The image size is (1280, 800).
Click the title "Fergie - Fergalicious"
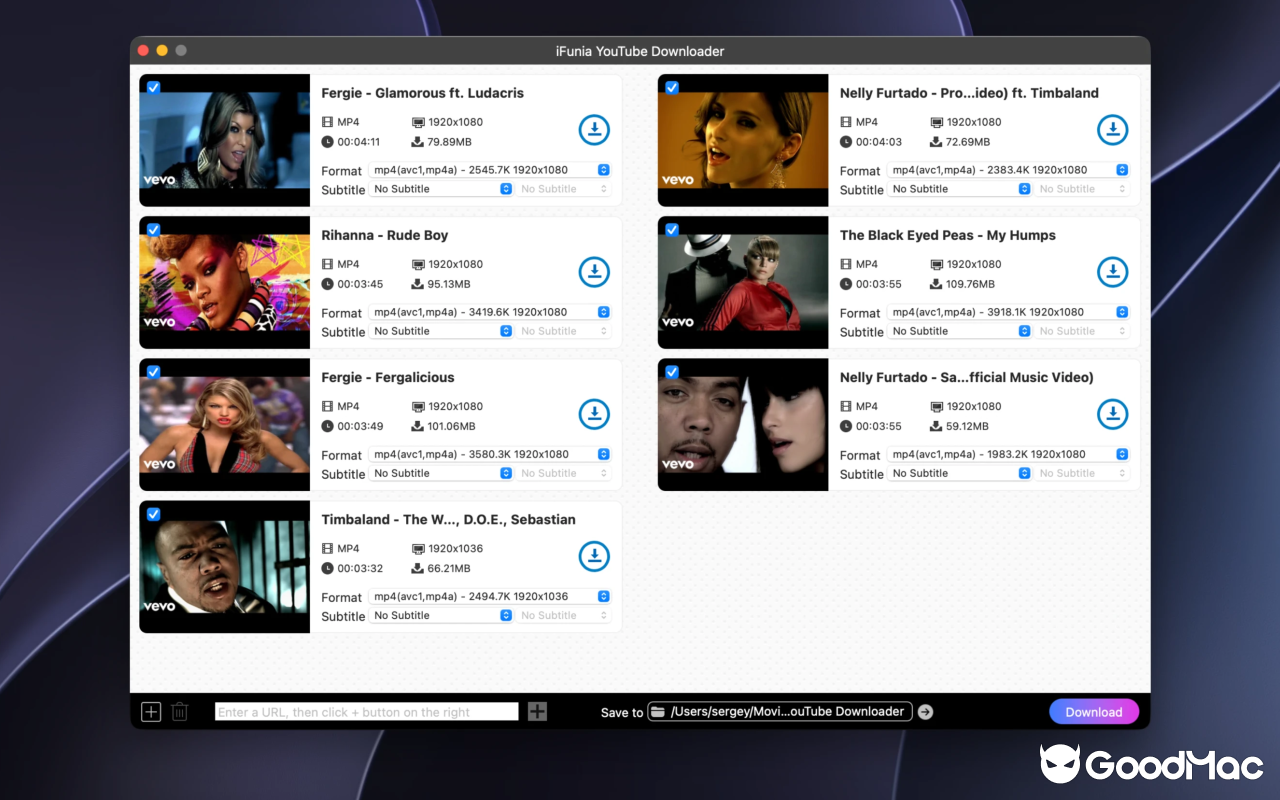click(x=388, y=377)
